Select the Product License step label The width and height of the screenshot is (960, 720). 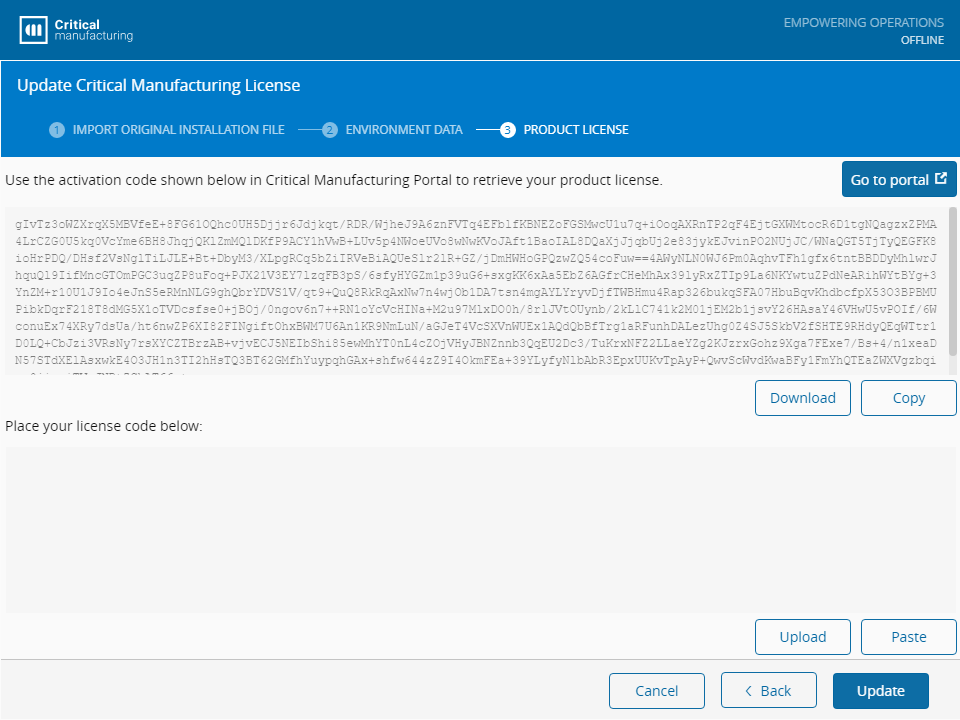[576, 130]
